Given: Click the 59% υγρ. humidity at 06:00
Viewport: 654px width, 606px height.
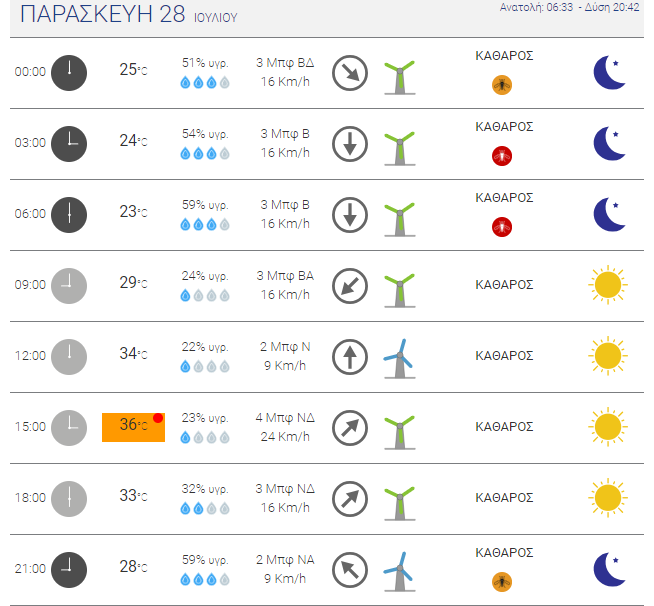Looking at the screenshot, I should 205,205.
